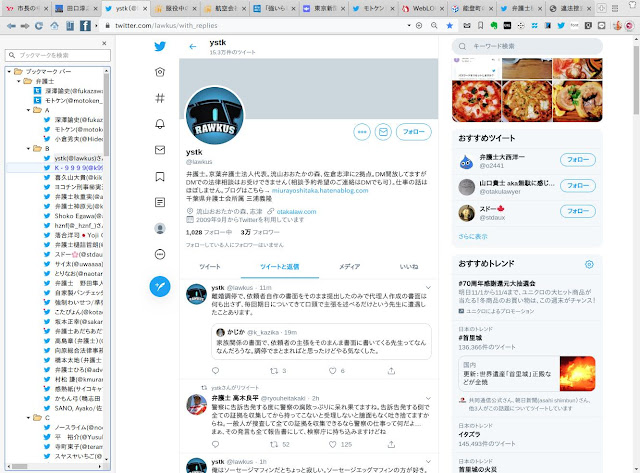Retweet ystk's 11m tweet
The width and height of the screenshot is (640, 473).
click(274, 371)
